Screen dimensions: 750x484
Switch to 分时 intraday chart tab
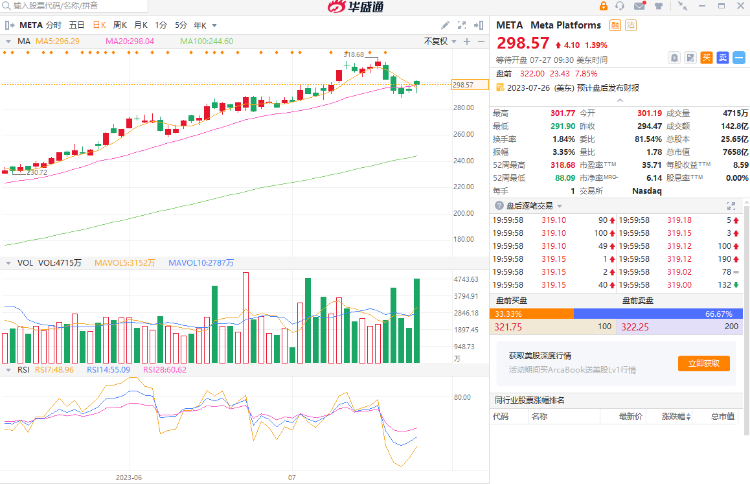pos(53,23)
